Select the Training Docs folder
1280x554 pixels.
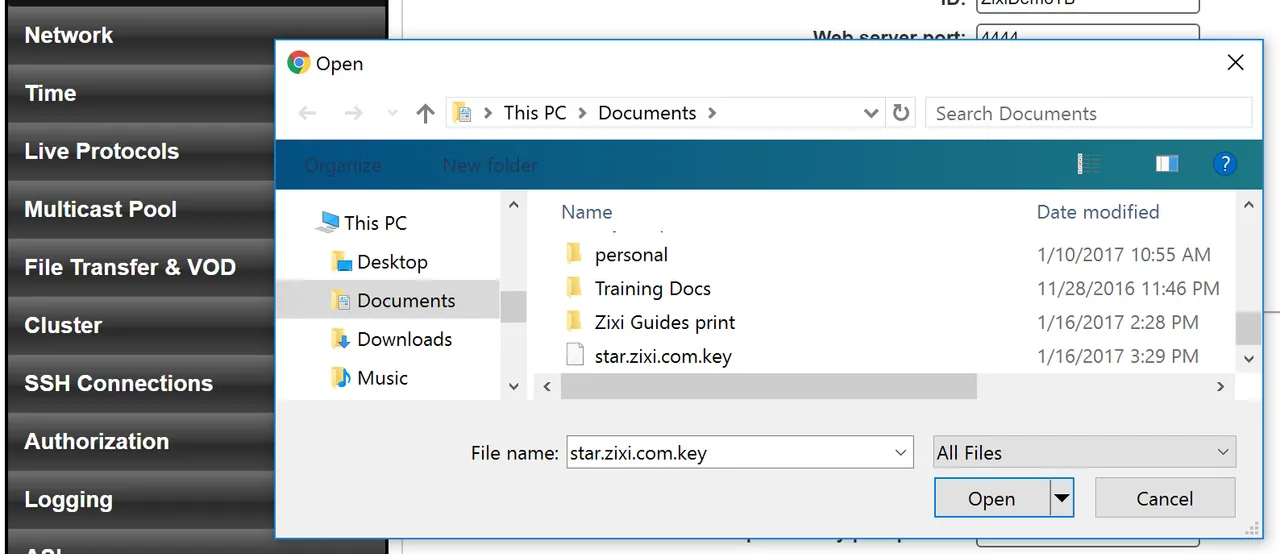tap(652, 289)
